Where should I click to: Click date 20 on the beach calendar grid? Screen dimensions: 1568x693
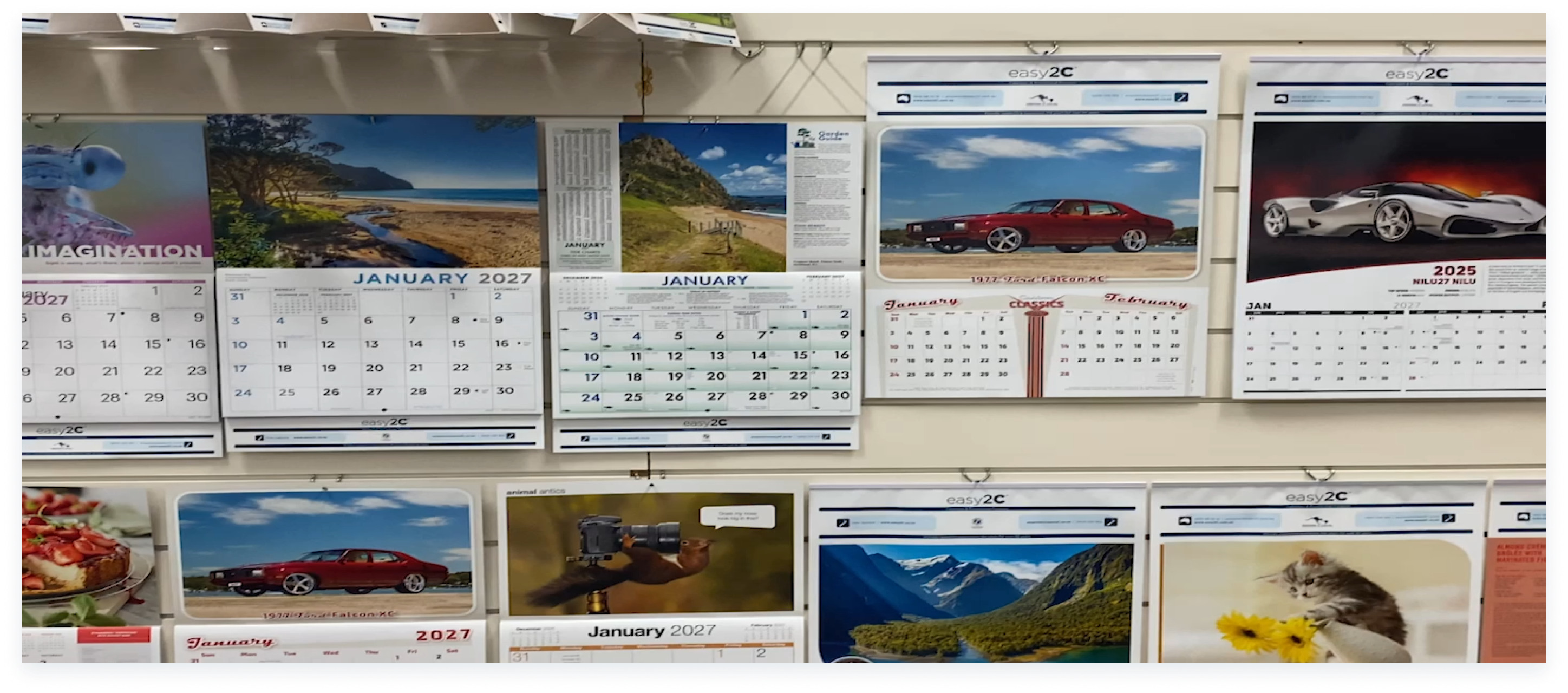374,368
